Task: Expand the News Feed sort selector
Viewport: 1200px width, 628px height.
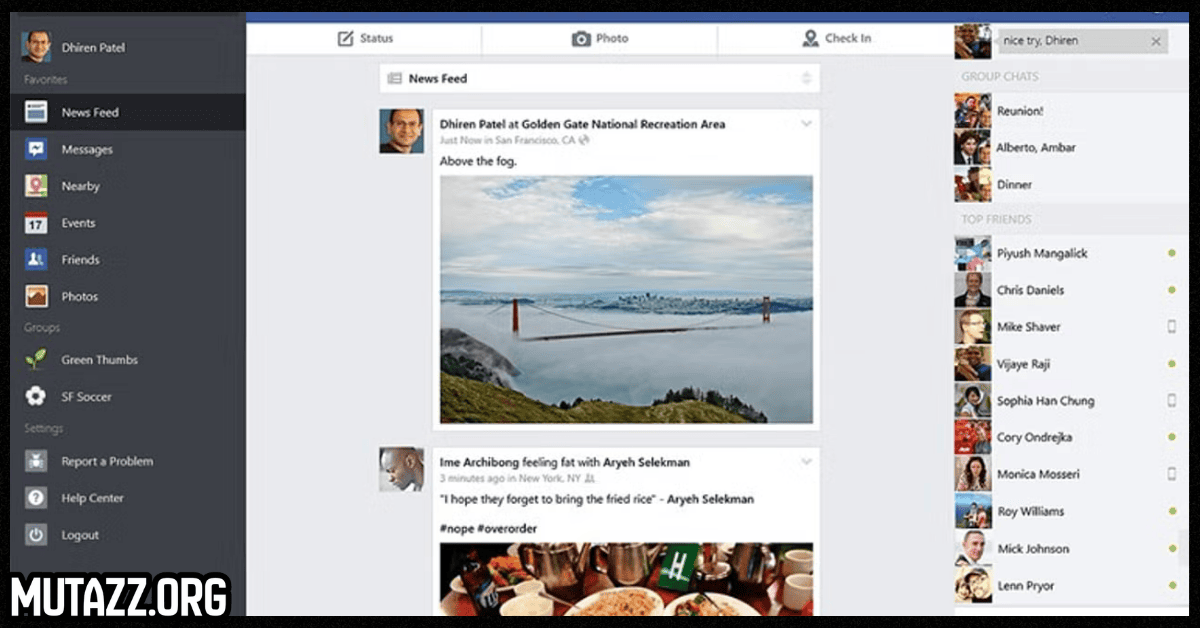Action: [x=806, y=78]
